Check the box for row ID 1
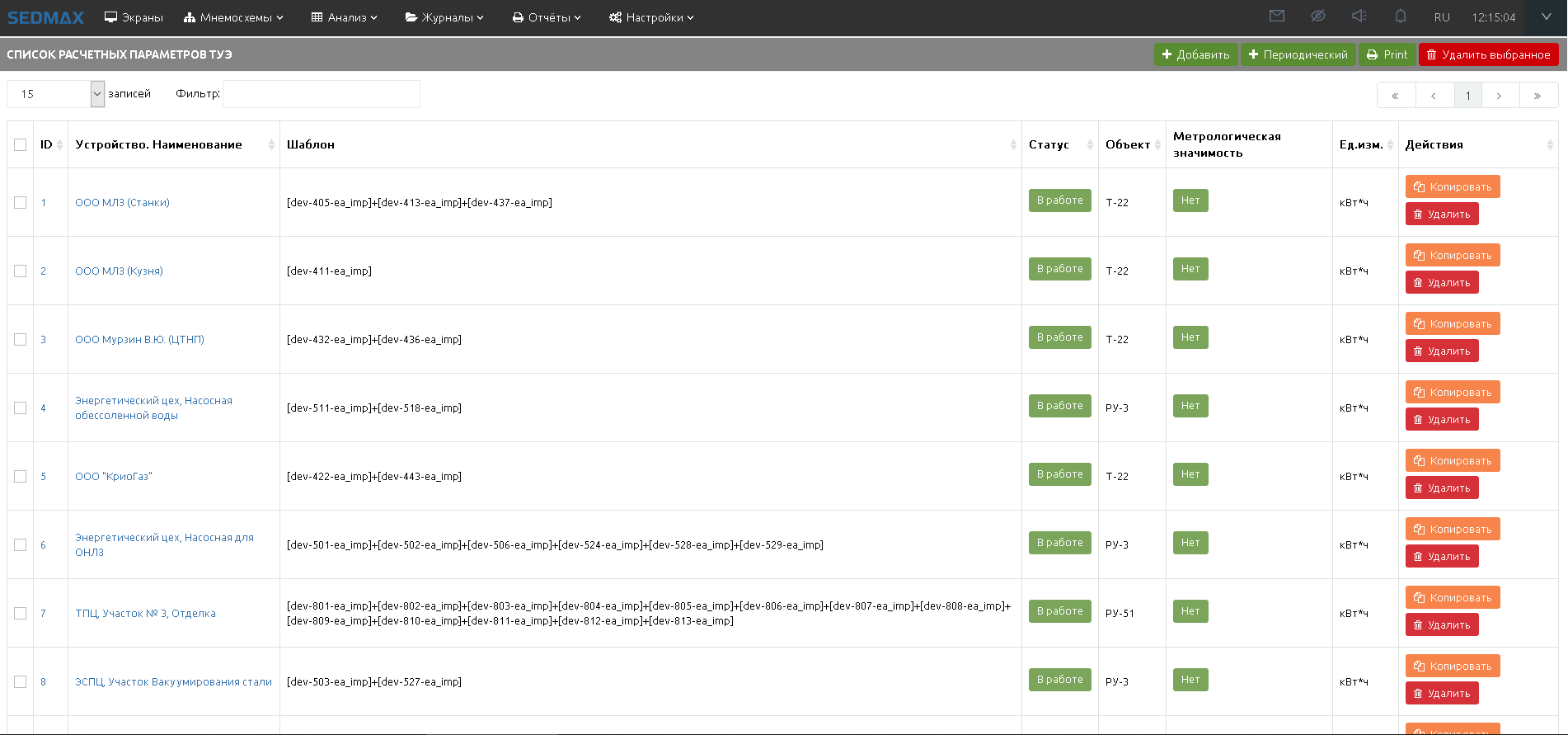 tap(21, 203)
